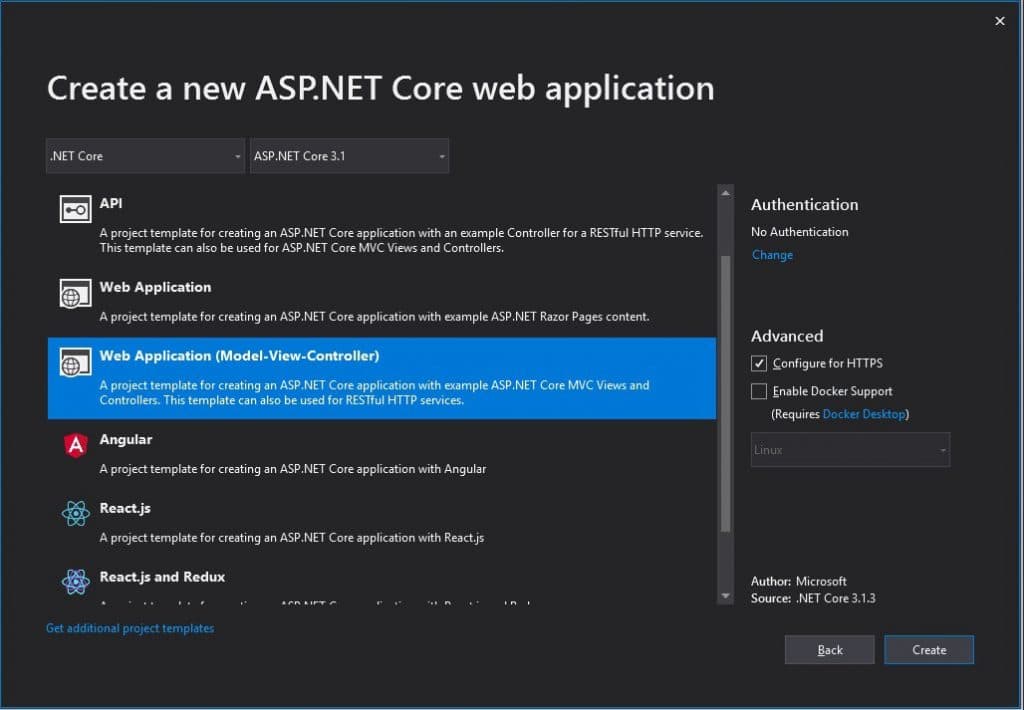Click the scroll down arrow of template list

725,596
